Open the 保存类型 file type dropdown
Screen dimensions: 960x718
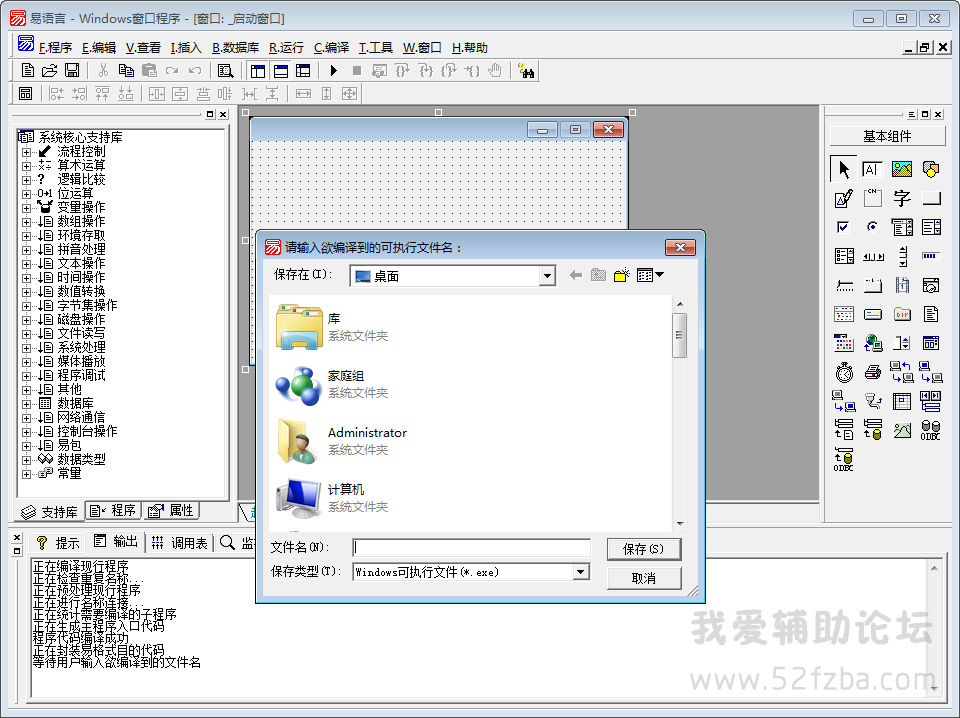(x=580, y=572)
